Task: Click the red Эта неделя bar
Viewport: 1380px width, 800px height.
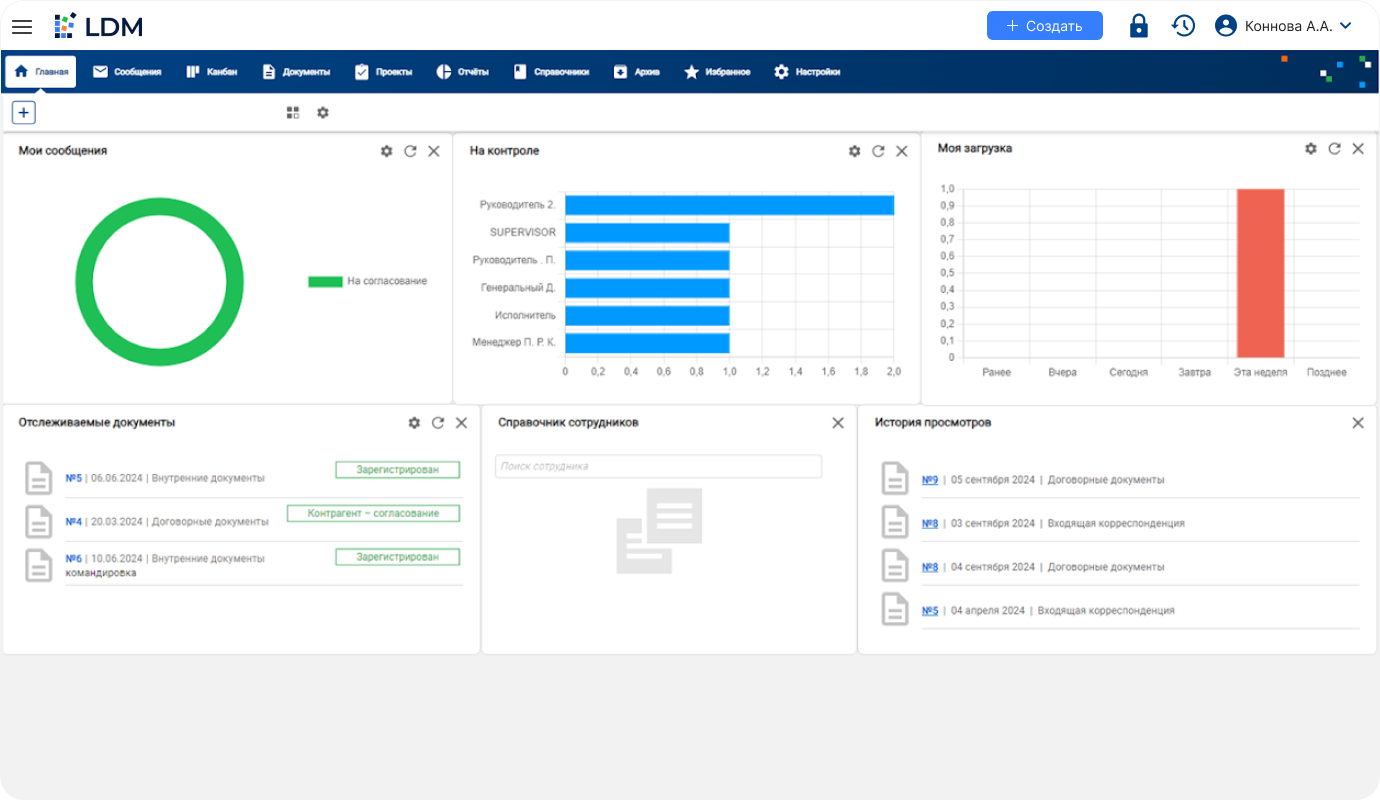Action: [x=1260, y=273]
